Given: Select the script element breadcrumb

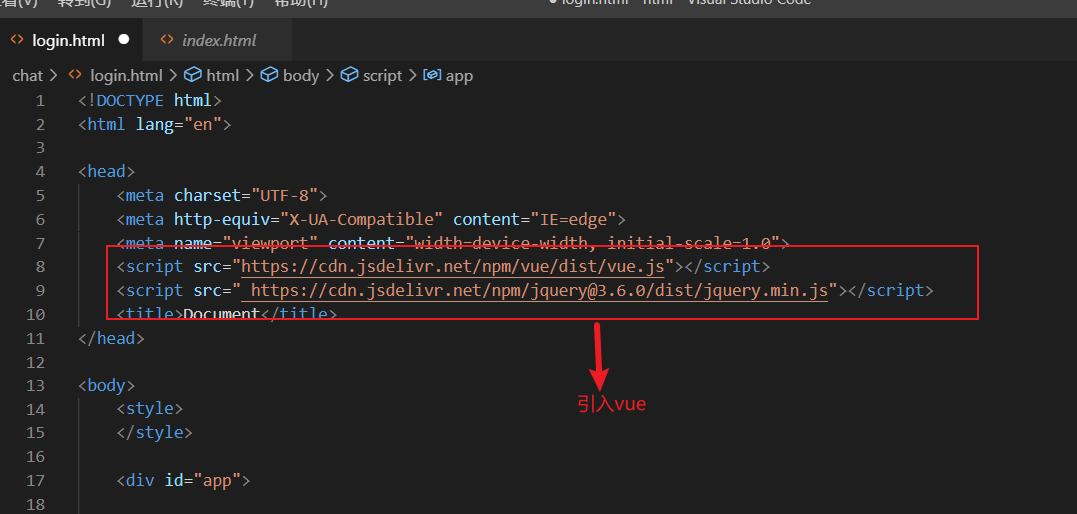Looking at the screenshot, I should point(382,76).
